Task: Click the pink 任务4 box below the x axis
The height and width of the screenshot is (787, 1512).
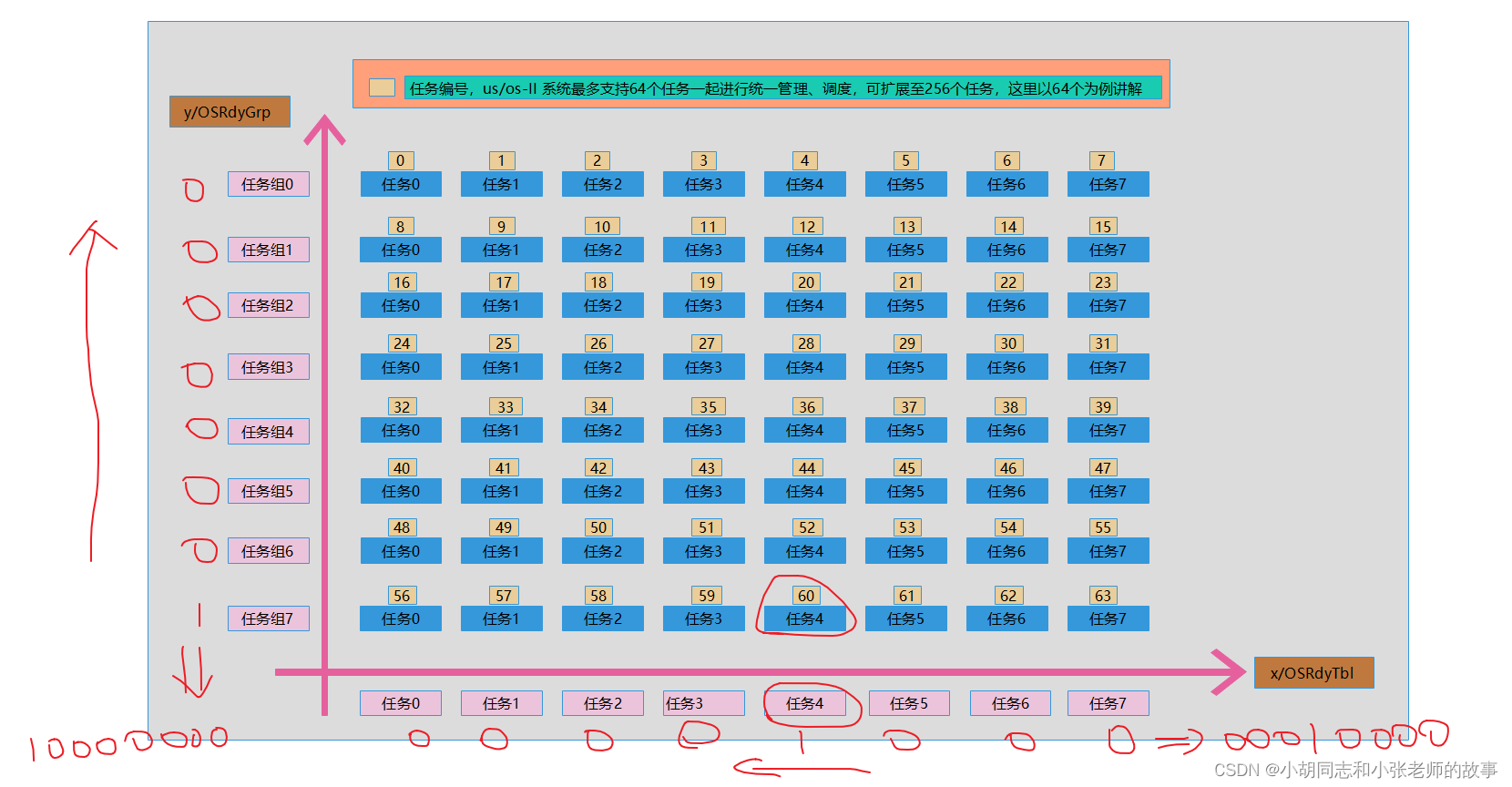Action: [x=805, y=703]
